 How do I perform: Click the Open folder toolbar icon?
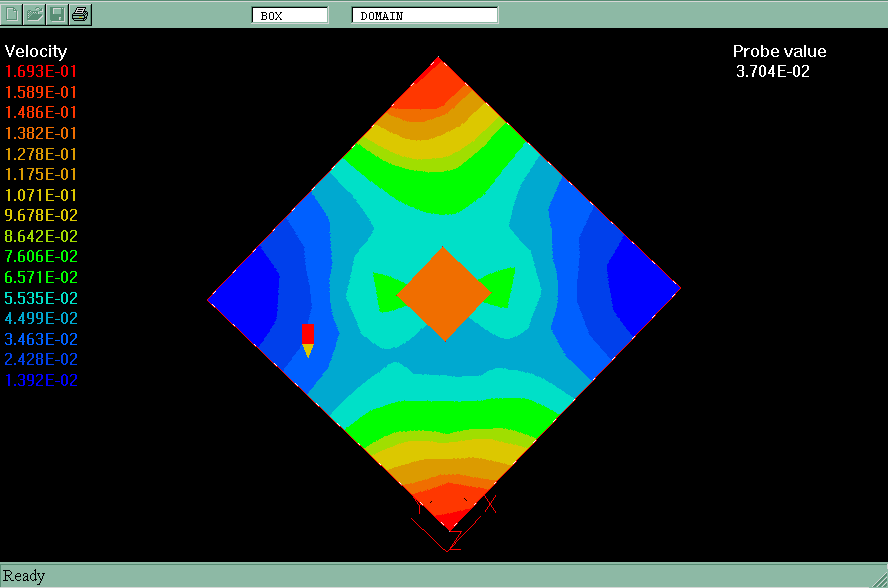(x=35, y=14)
